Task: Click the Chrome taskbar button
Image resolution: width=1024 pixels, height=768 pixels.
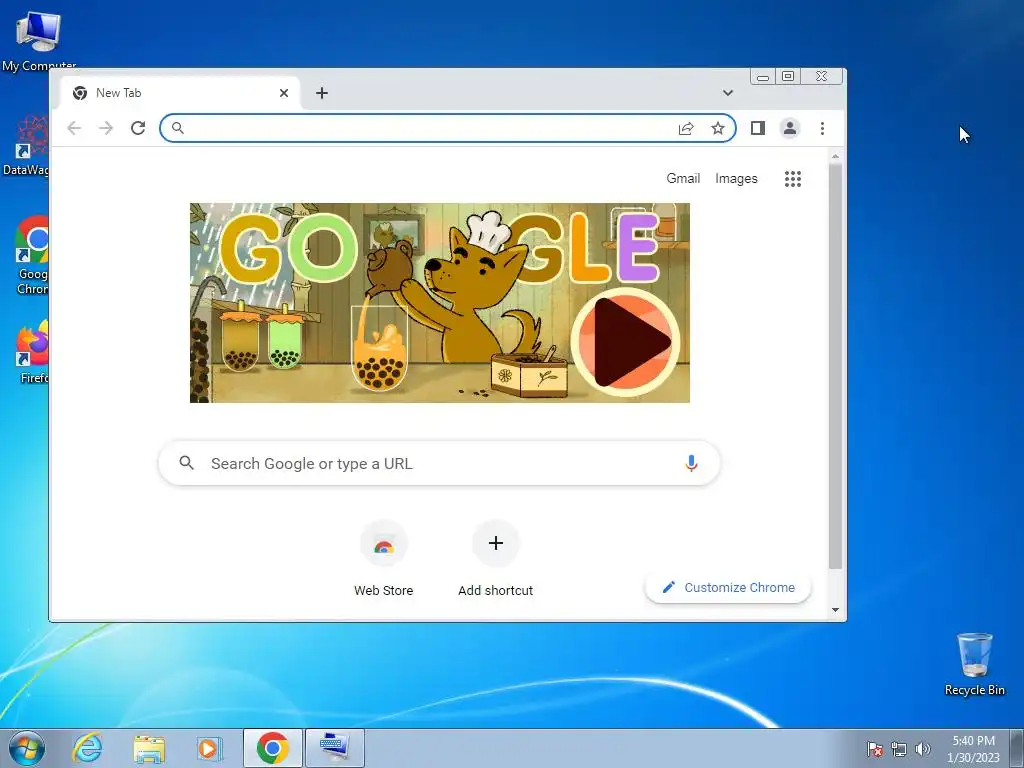Action: 273,748
